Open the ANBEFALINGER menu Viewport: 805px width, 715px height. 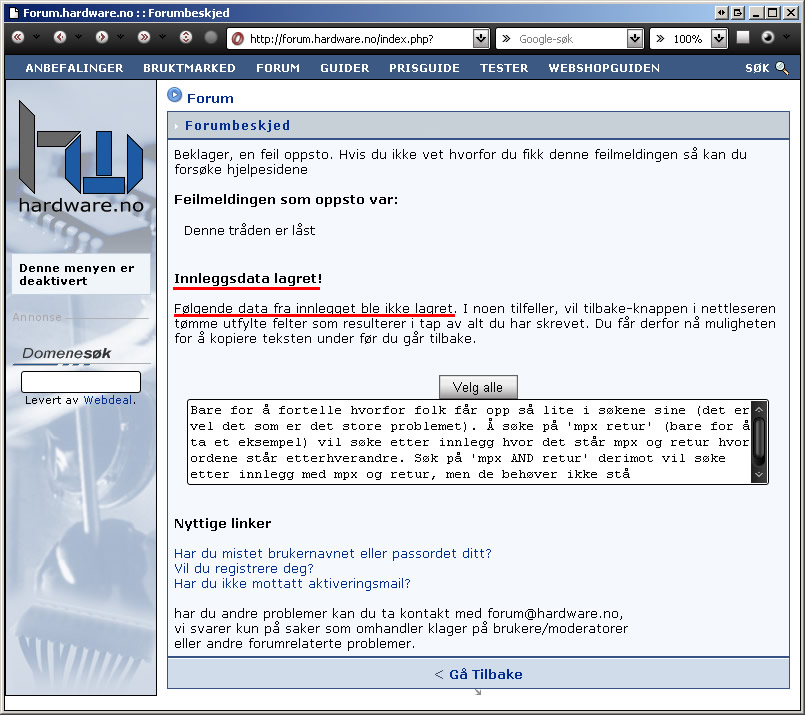[x=74, y=68]
